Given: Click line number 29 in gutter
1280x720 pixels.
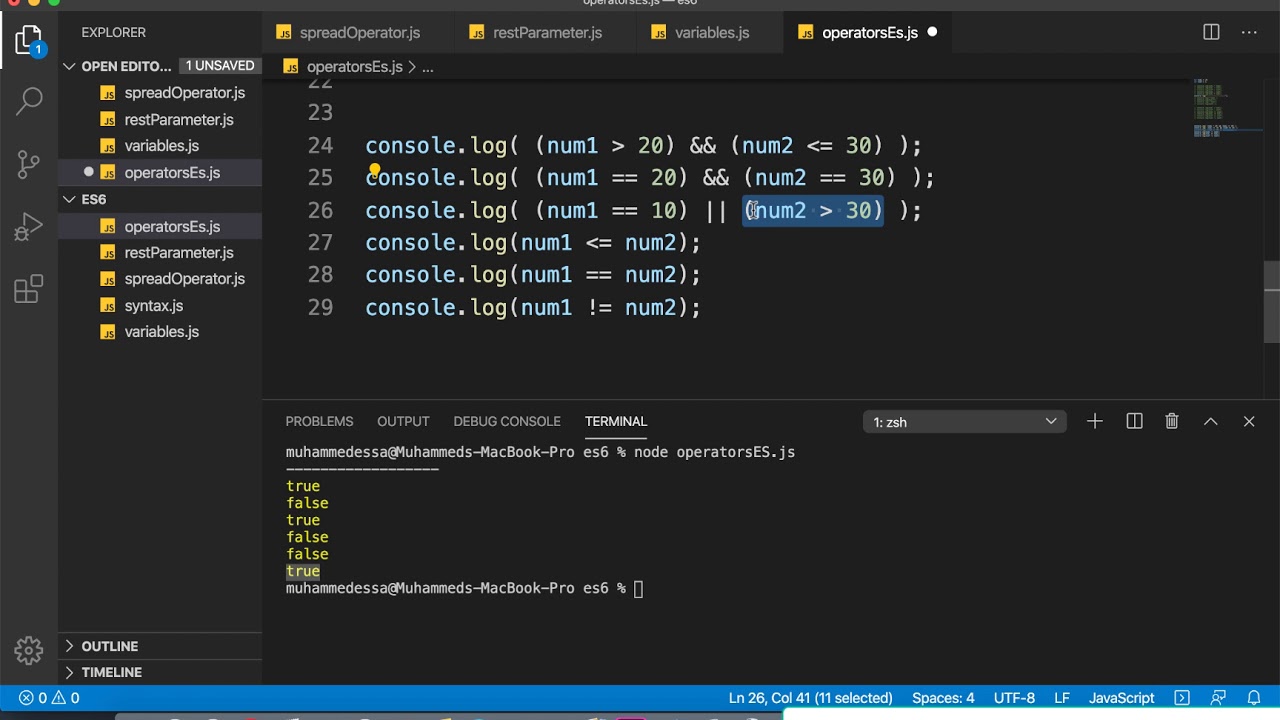Looking at the screenshot, I should point(320,308).
